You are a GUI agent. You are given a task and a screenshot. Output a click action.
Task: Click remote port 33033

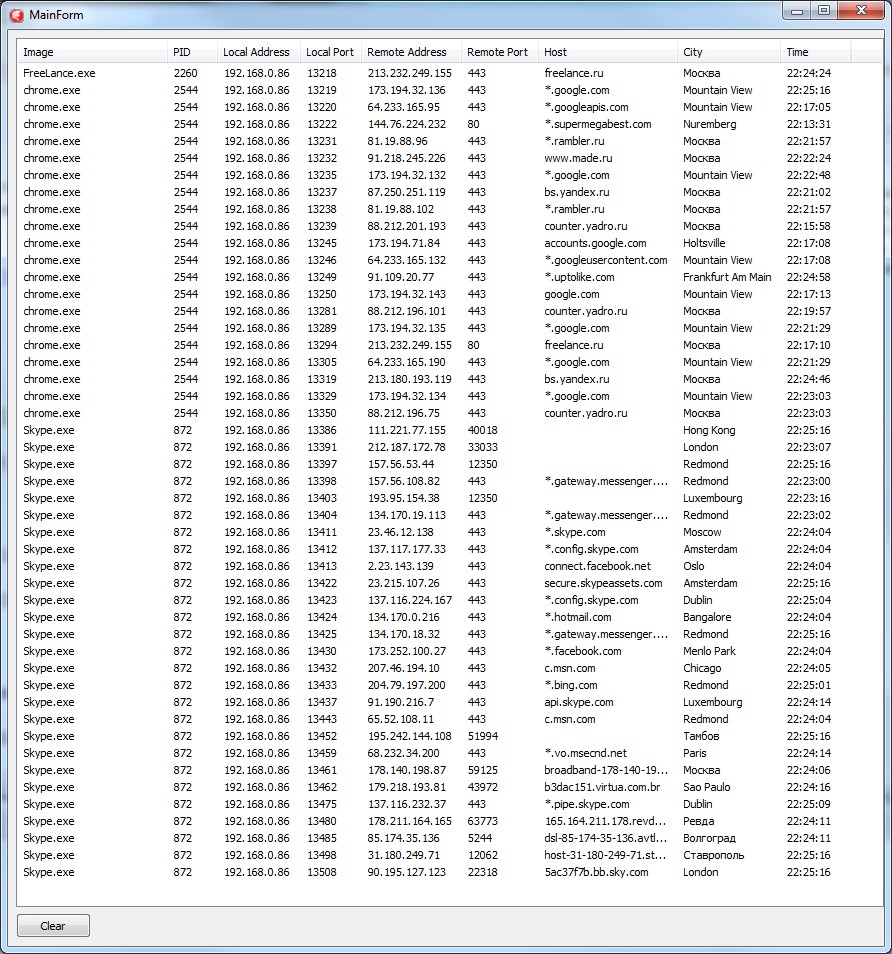click(483, 448)
